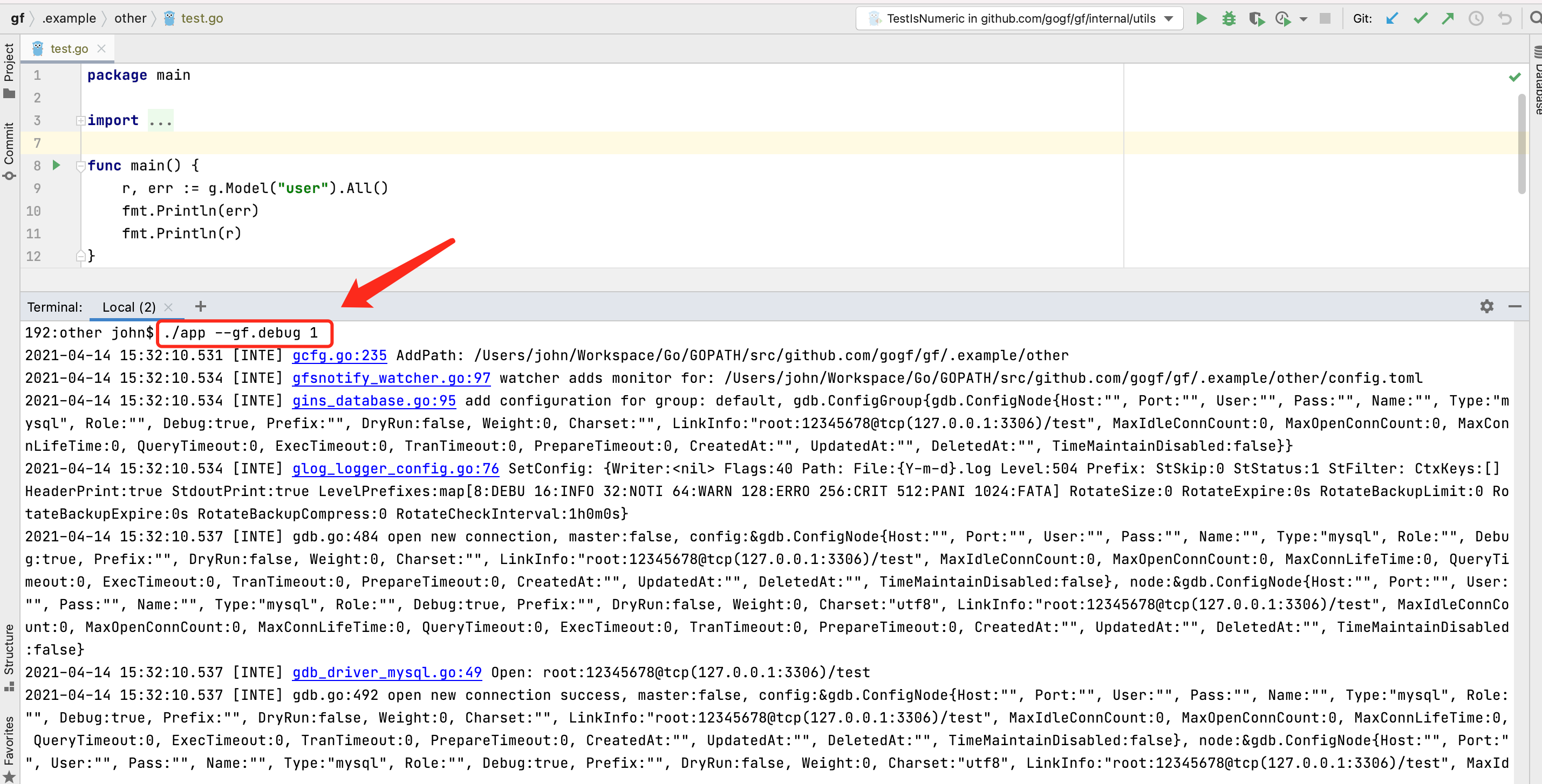
Task: Open gdb_driver_mysql.go:49 link
Action: 387,673
